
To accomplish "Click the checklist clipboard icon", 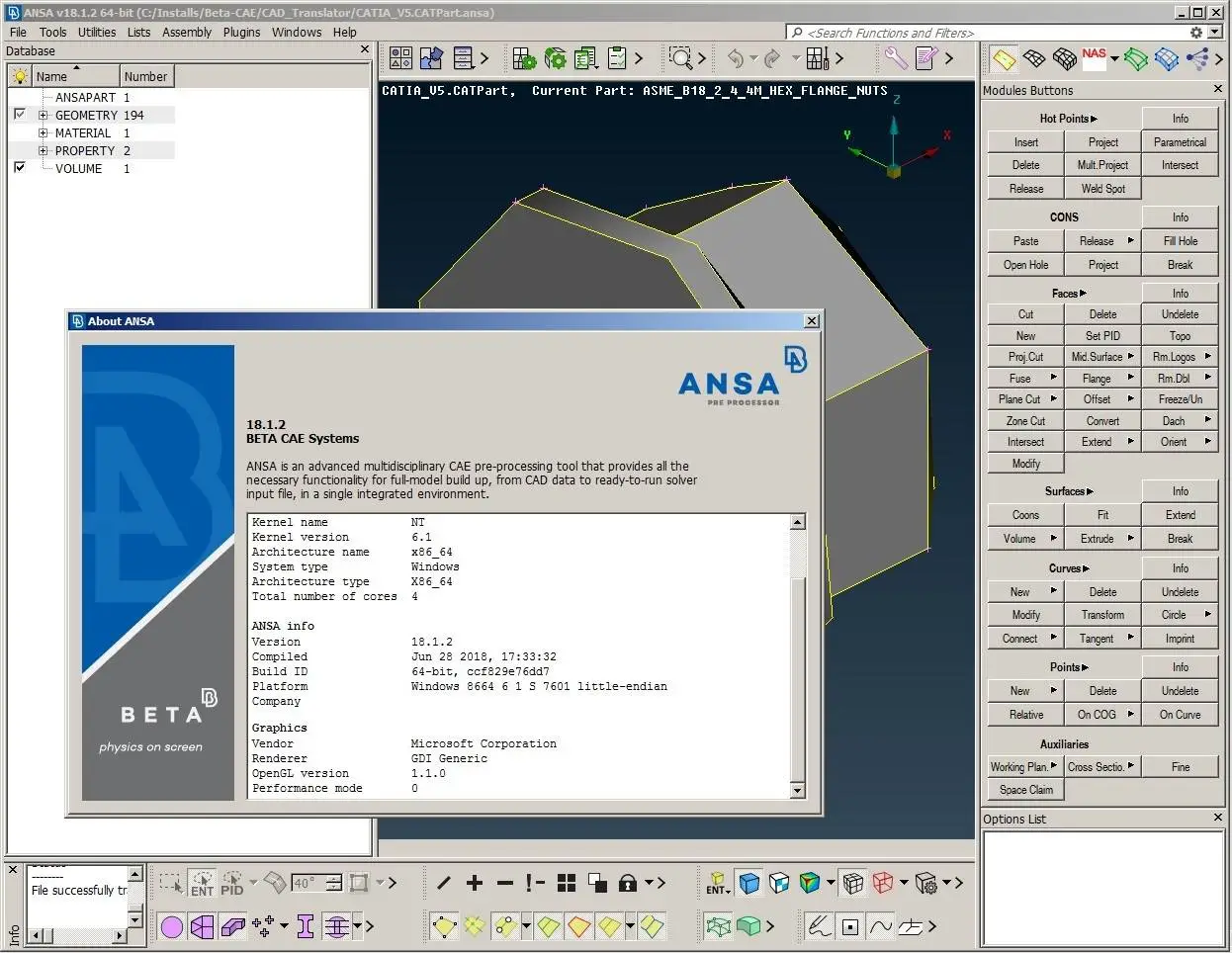I will 617,58.
